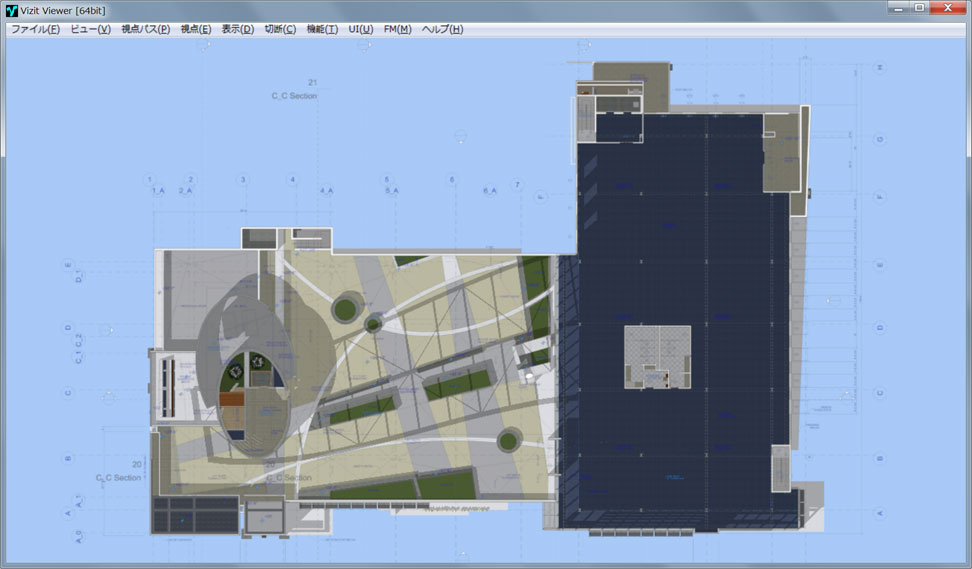Screen dimensions: 972x569
Task: Select the gray central core on dark roof
Action: pos(657,356)
